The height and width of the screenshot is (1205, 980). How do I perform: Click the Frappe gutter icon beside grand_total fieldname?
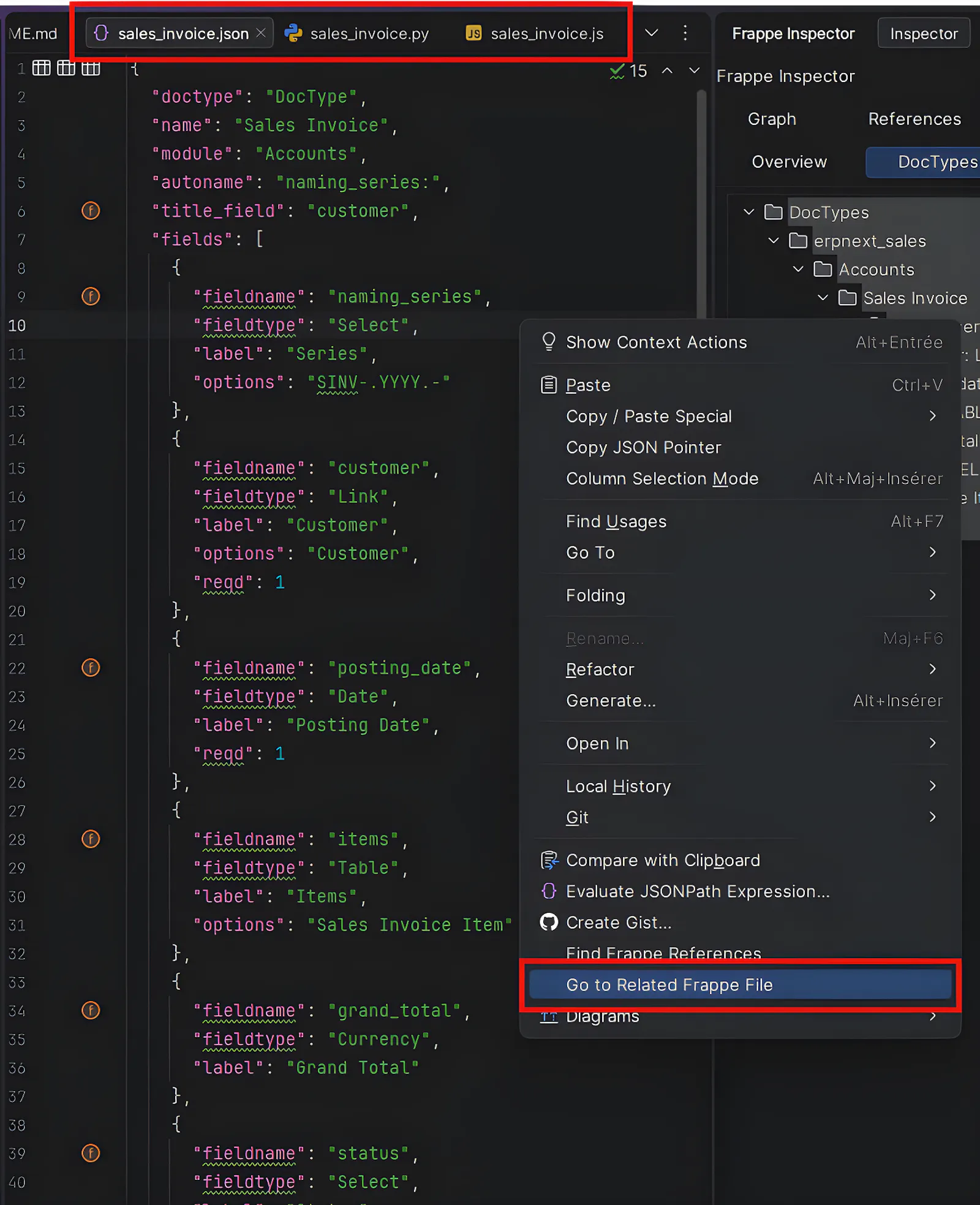pos(91,1011)
